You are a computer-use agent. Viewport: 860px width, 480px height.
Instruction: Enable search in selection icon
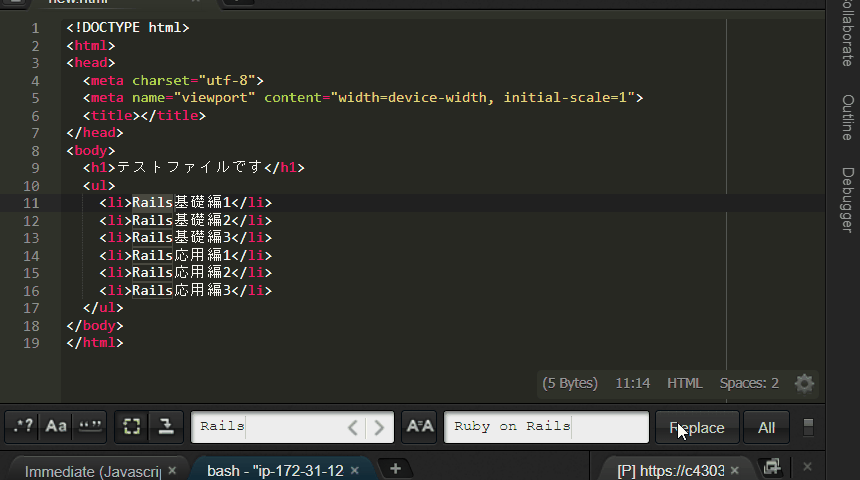point(132,427)
